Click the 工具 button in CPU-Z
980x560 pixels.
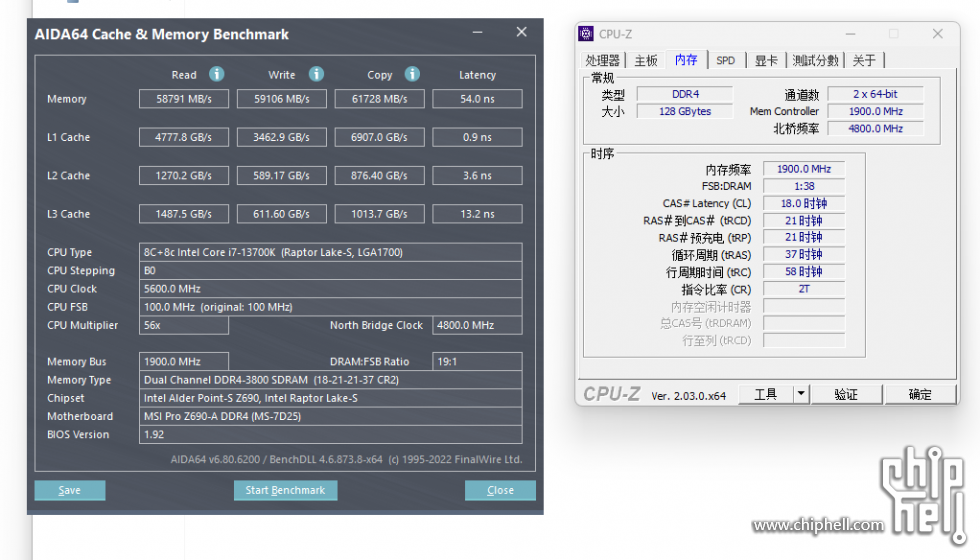pos(766,394)
